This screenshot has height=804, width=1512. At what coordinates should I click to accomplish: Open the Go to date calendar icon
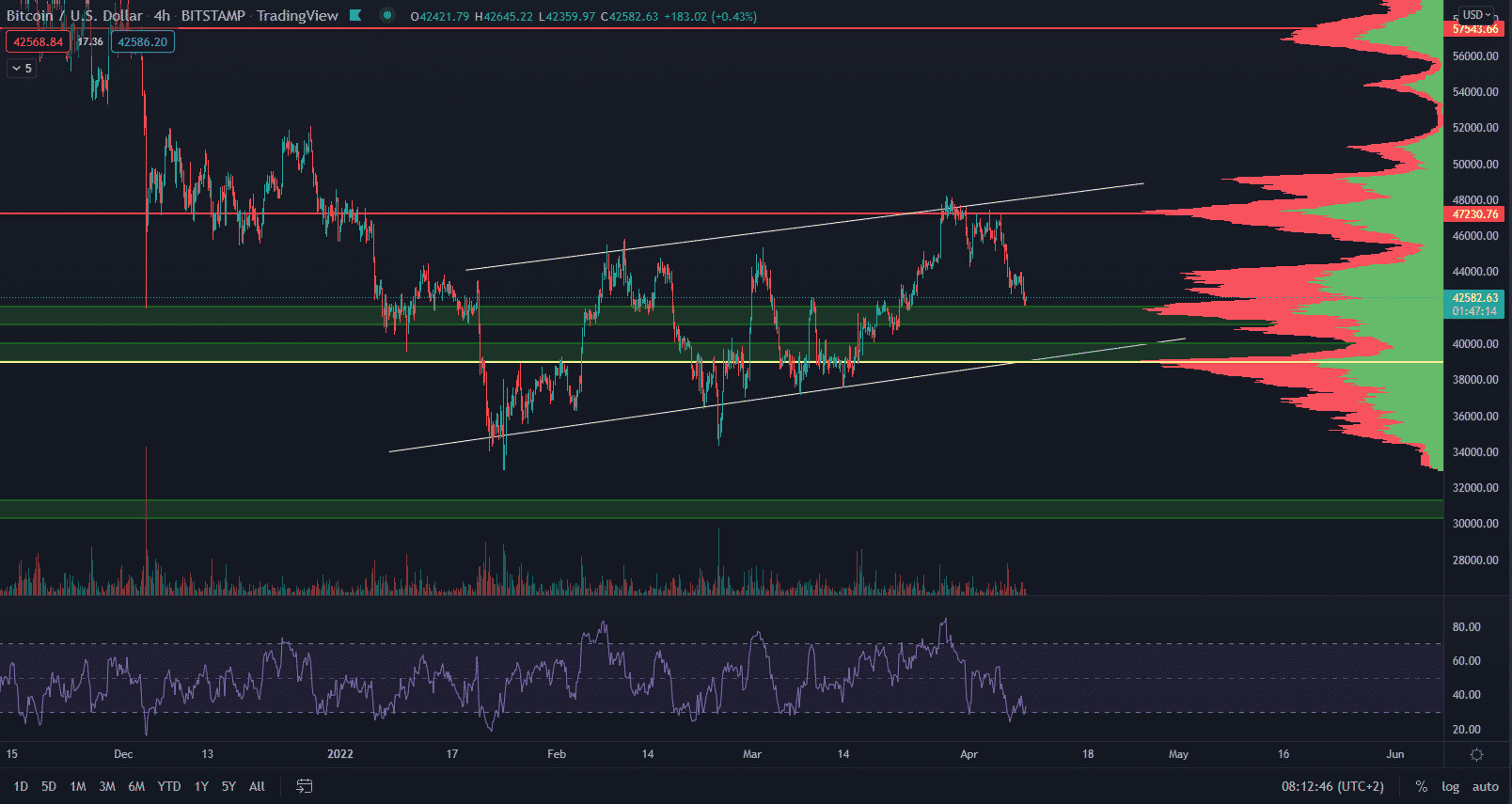coord(304,786)
